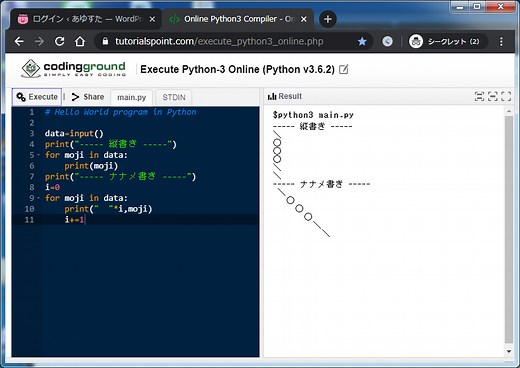This screenshot has height=368, width=520.
Task: Edit the project title pencil icon
Action: tap(343, 69)
